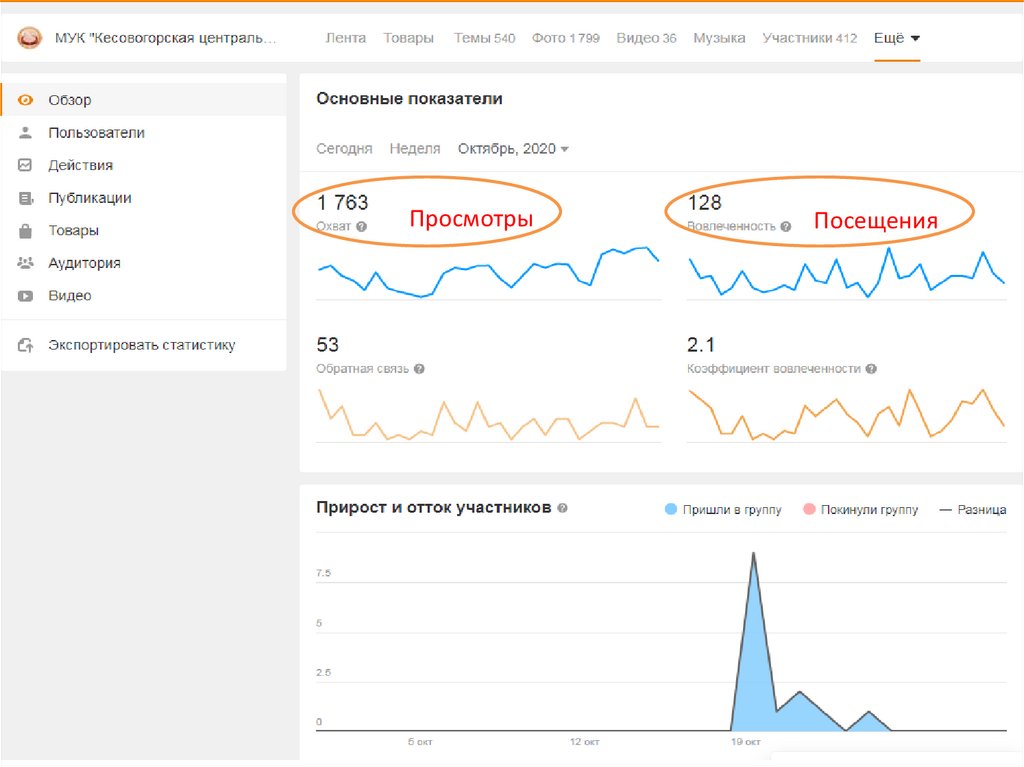Click help icon beside Коэффициент вовлеченности
The width and height of the screenshot is (1024, 767).
871,369
